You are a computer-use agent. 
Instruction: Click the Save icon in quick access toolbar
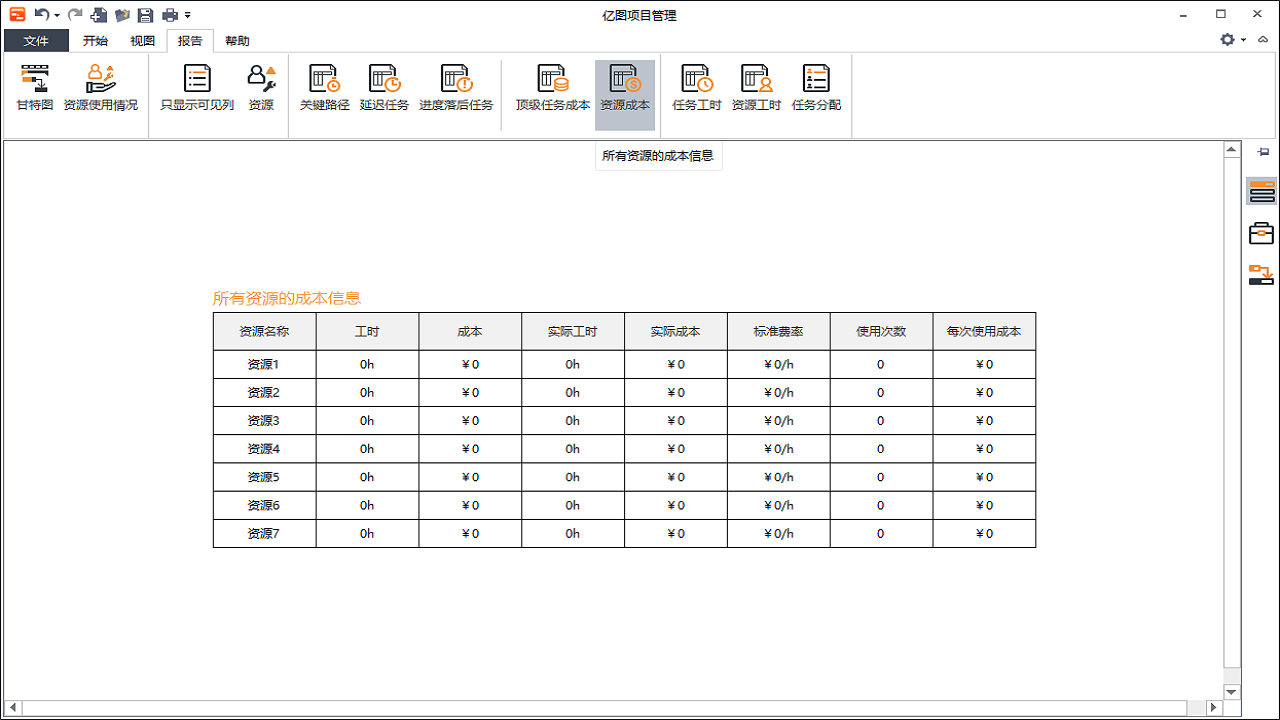tap(144, 15)
